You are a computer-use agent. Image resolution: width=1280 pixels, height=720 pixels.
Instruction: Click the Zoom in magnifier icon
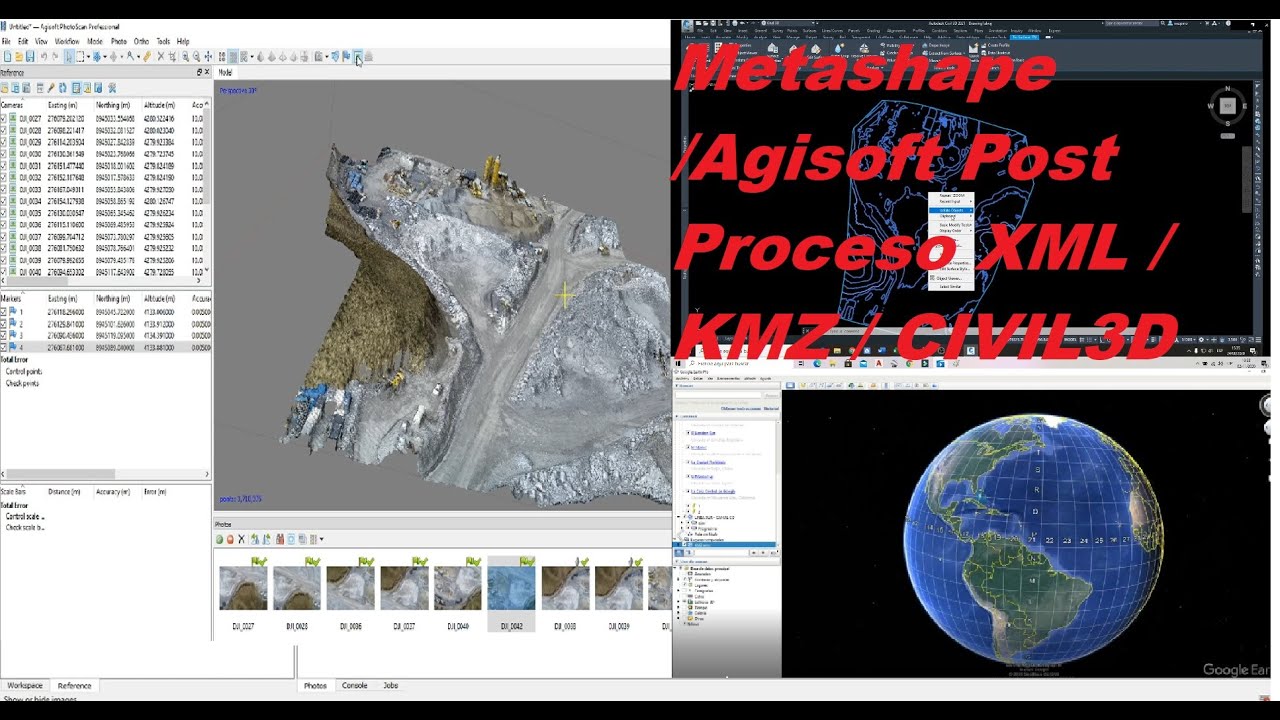pyautogui.click(x=185, y=57)
